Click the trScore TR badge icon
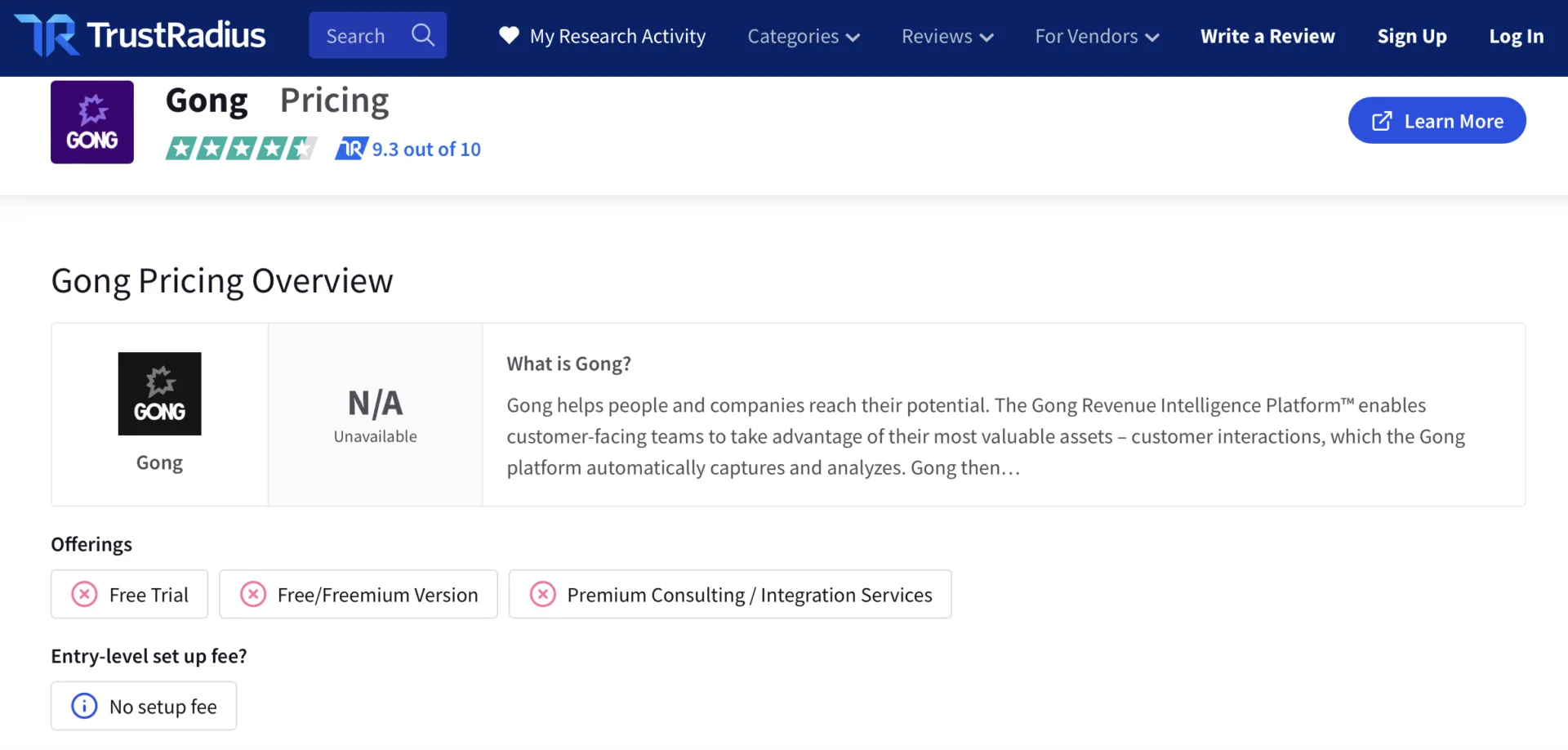 click(x=351, y=149)
